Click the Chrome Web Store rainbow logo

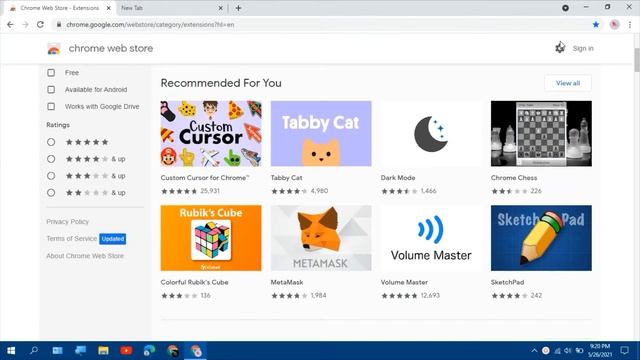tap(53, 49)
